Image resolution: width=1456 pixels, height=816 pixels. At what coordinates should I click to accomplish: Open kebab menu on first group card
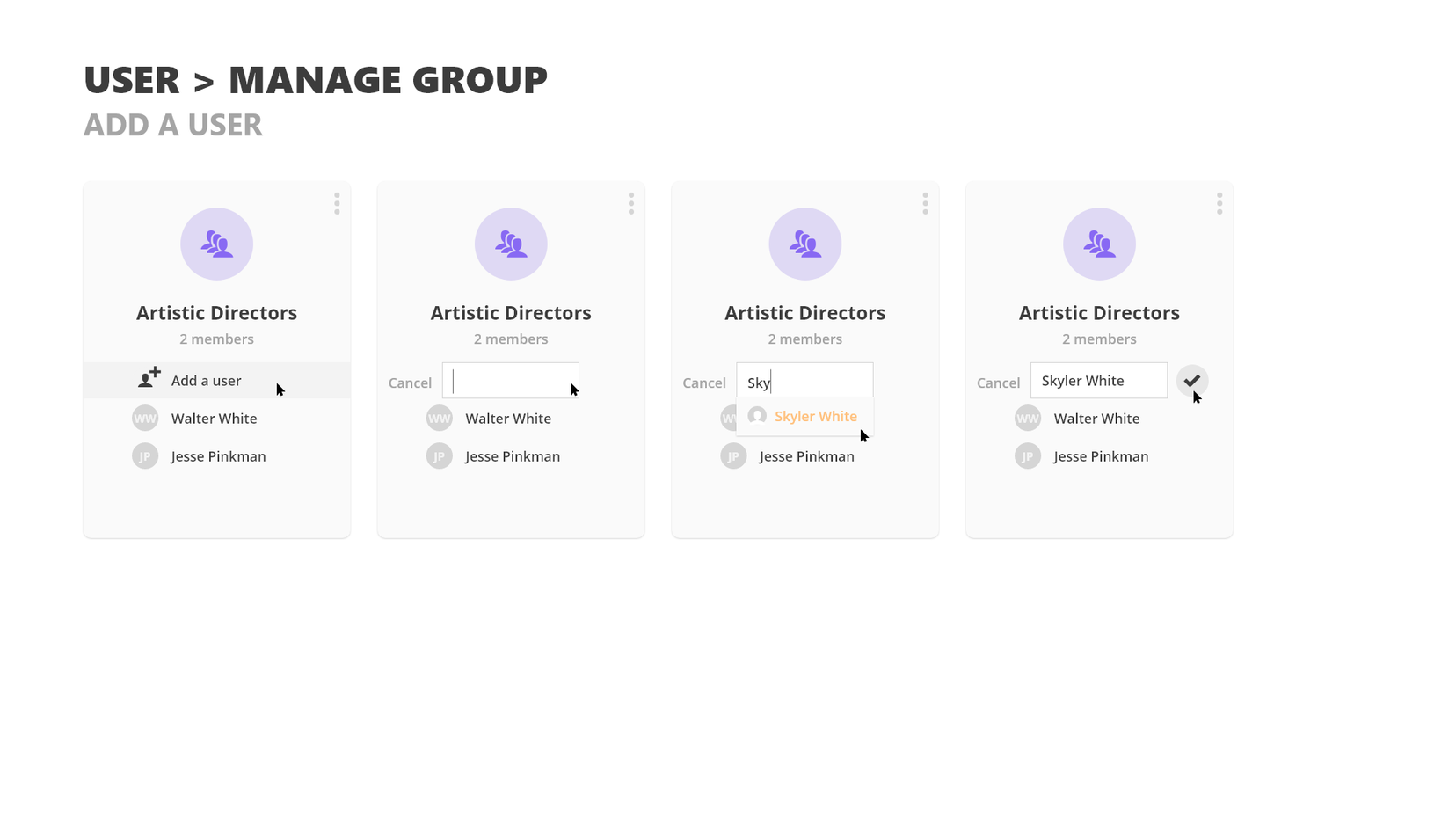337,204
